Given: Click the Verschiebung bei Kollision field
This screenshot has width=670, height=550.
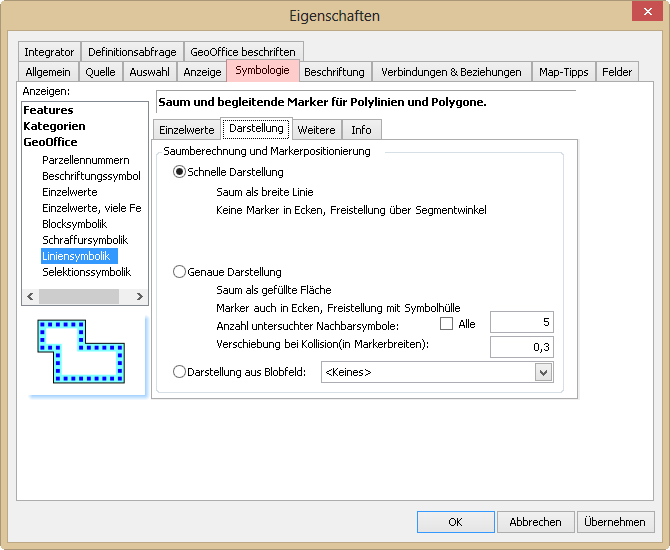Looking at the screenshot, I should (x=521, y=347).
